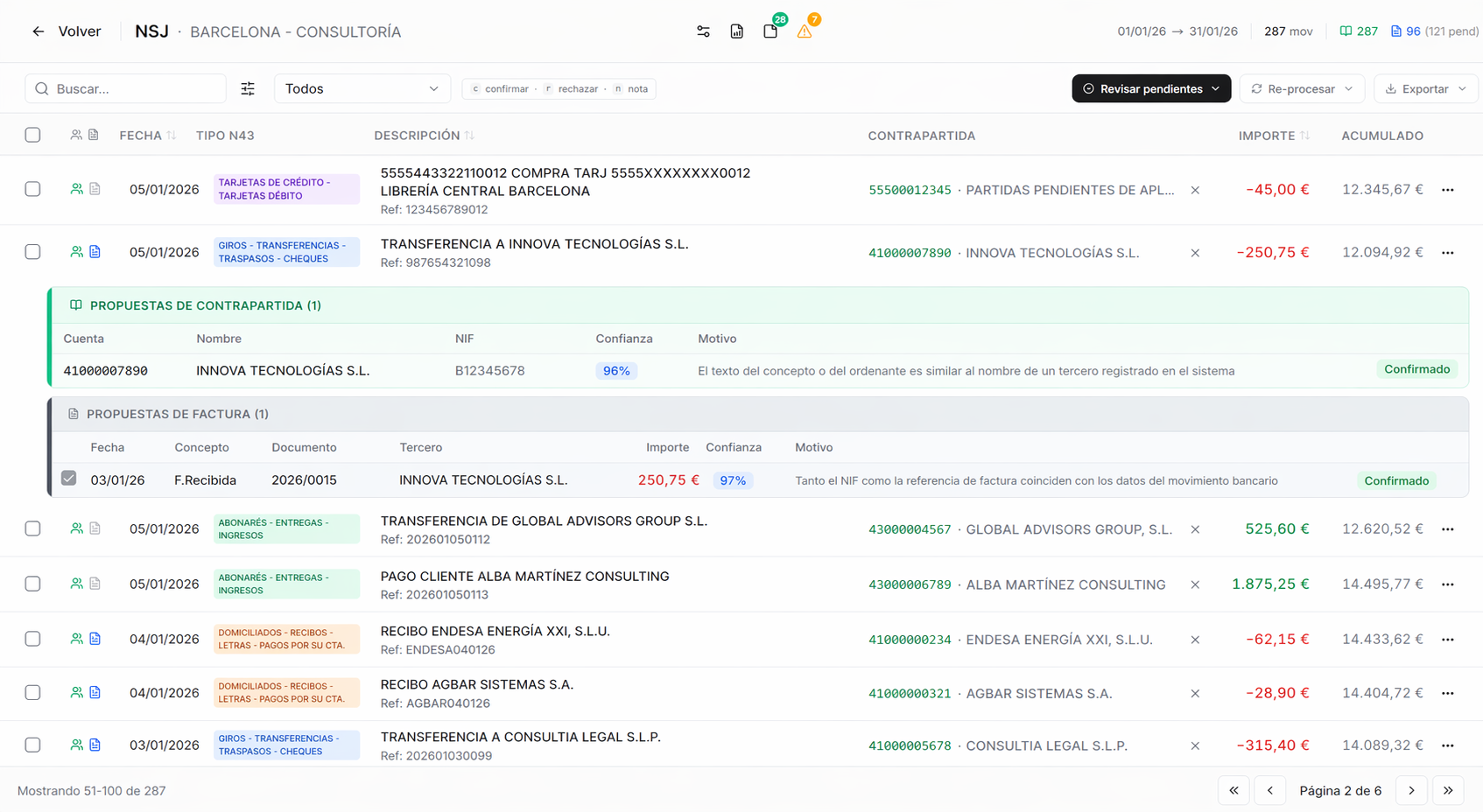Uncheck the invoice proposal 2026/0015 checkbox
Screen dimensions: 1483x812
click(69, 479)
